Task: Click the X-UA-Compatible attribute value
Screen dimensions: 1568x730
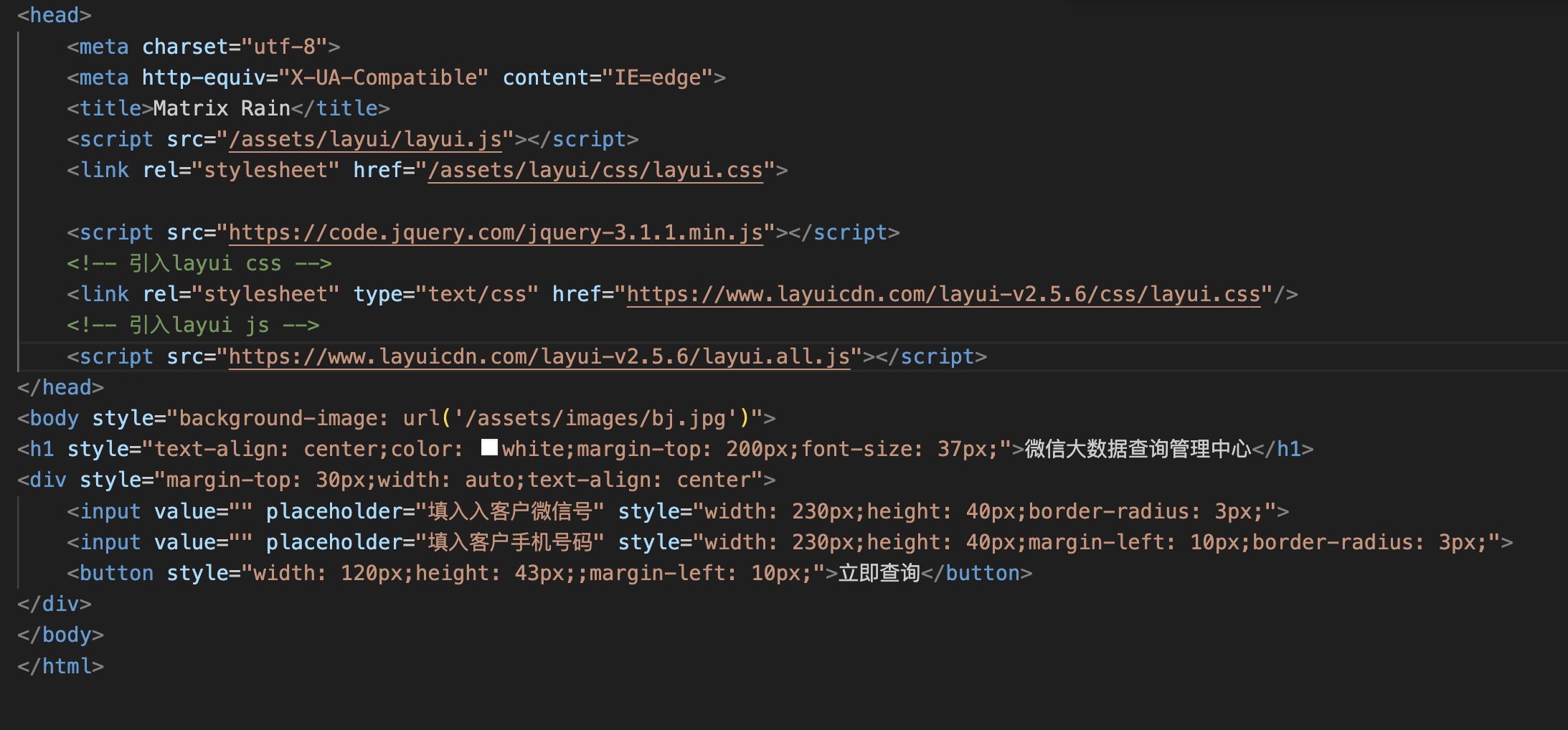Action: tap(384, 77)
